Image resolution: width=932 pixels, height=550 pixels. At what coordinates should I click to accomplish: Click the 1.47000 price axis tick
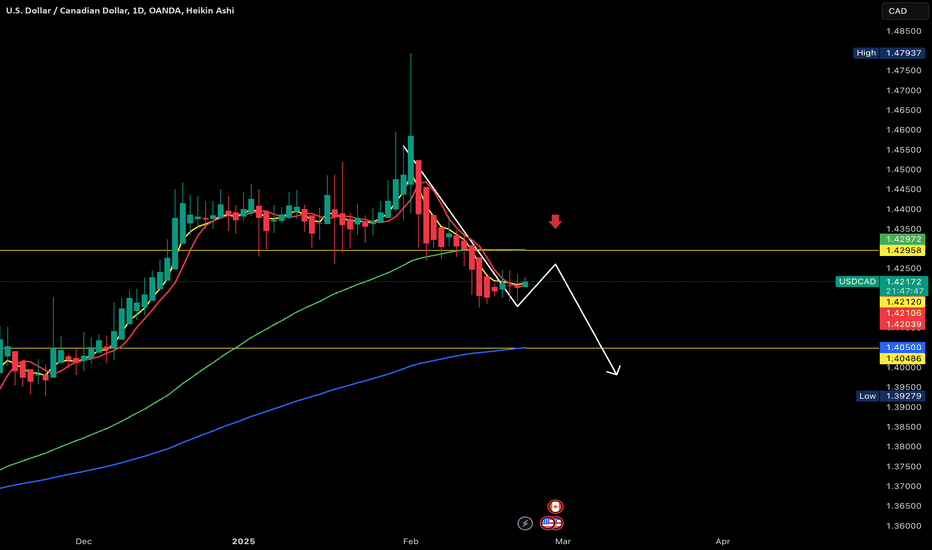point(903,90)
